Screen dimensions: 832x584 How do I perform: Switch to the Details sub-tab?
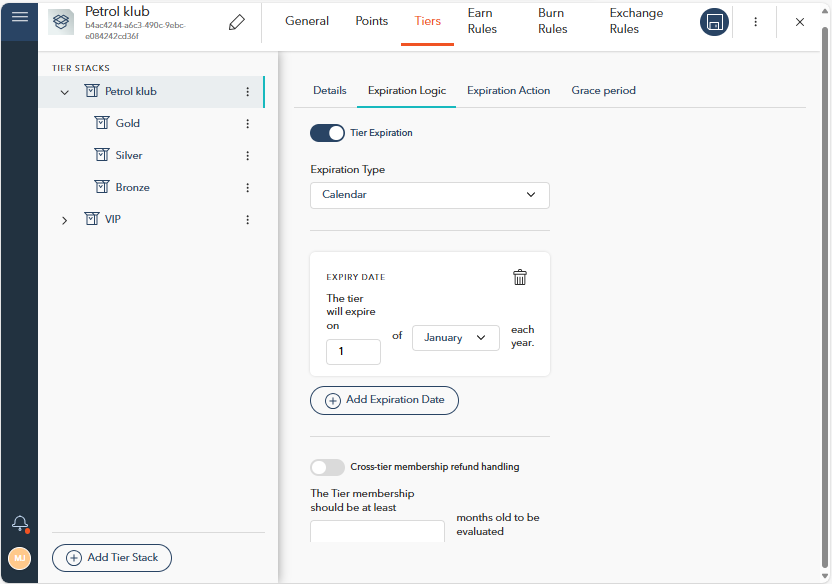(330, 91)
